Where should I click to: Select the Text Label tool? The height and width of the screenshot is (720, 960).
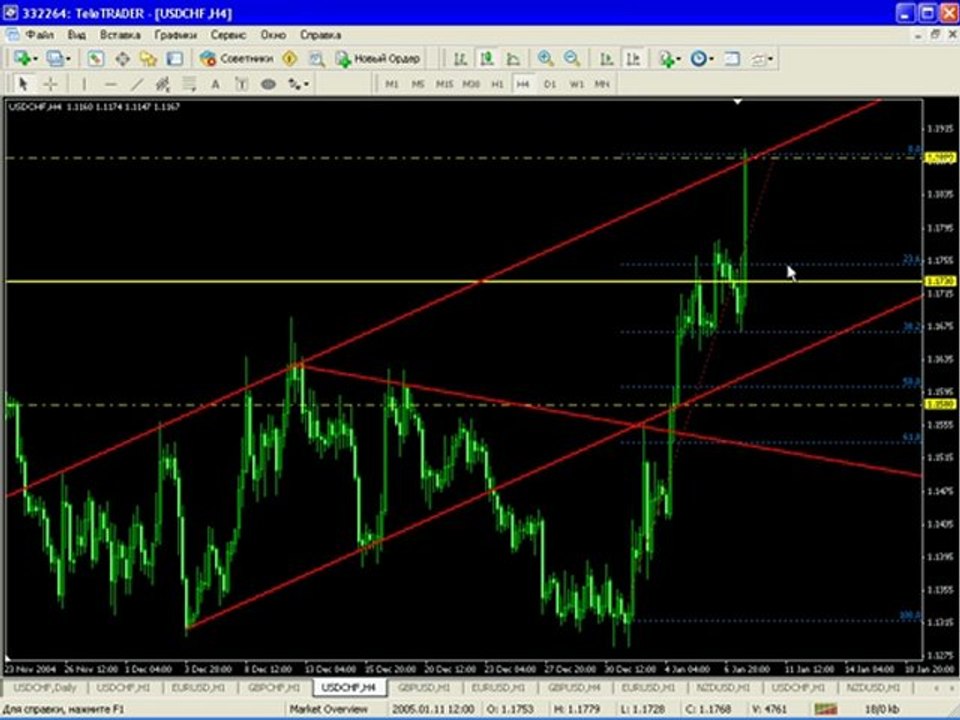(242, 84)
